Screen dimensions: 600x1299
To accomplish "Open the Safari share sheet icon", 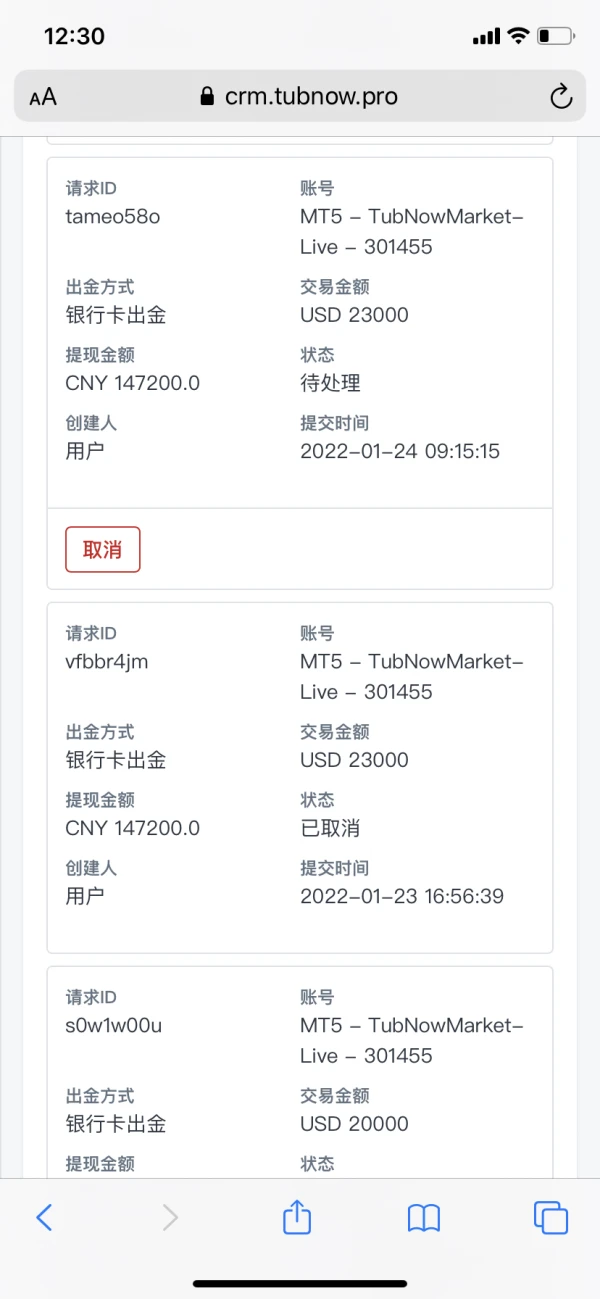I will click(297, 1216).
